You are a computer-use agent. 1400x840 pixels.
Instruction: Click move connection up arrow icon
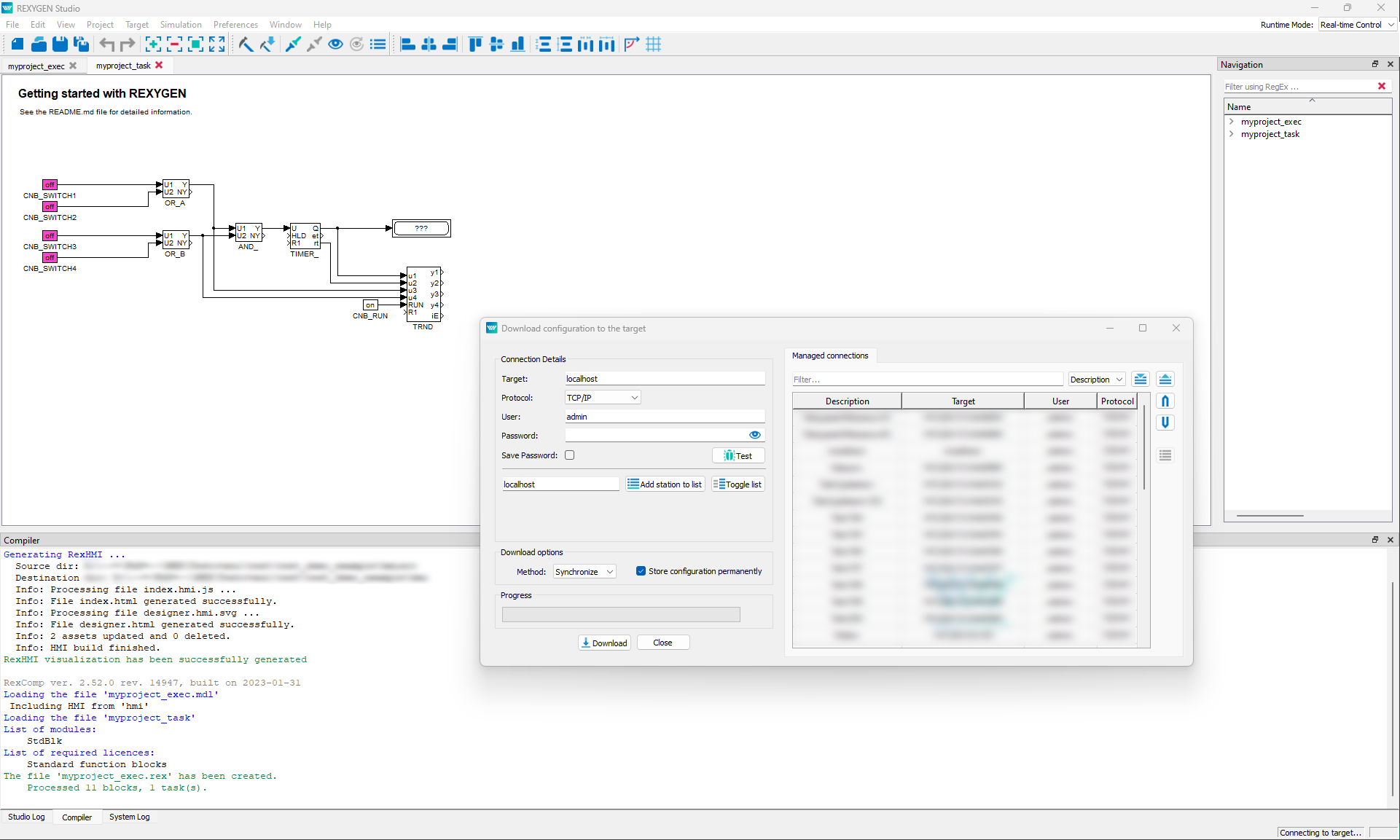[1165, 401]
